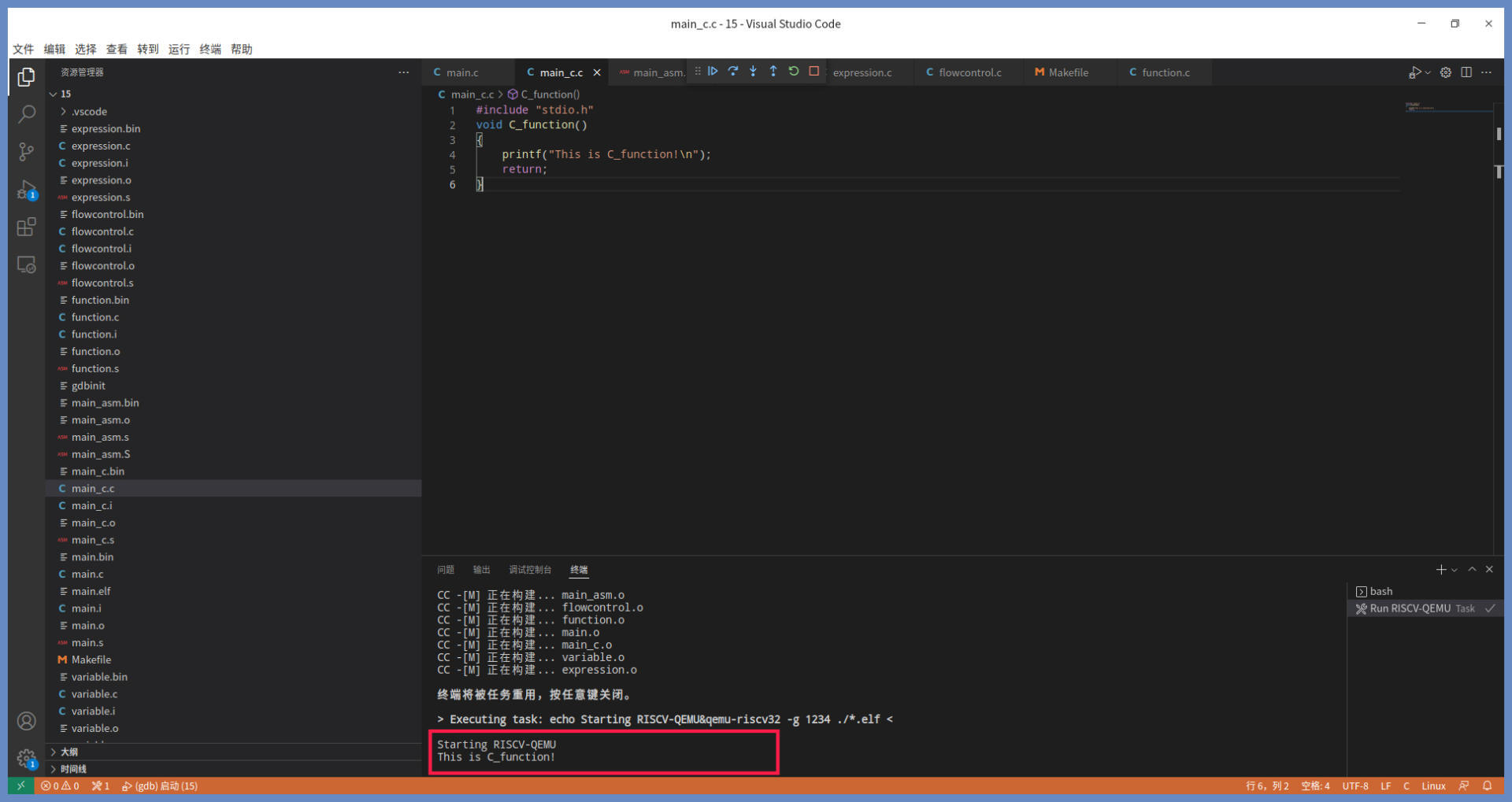This screenshot has width=1512, height=802.
Task: Click the (gdb) 启动 (15) status item
Action: pos(160,785)
